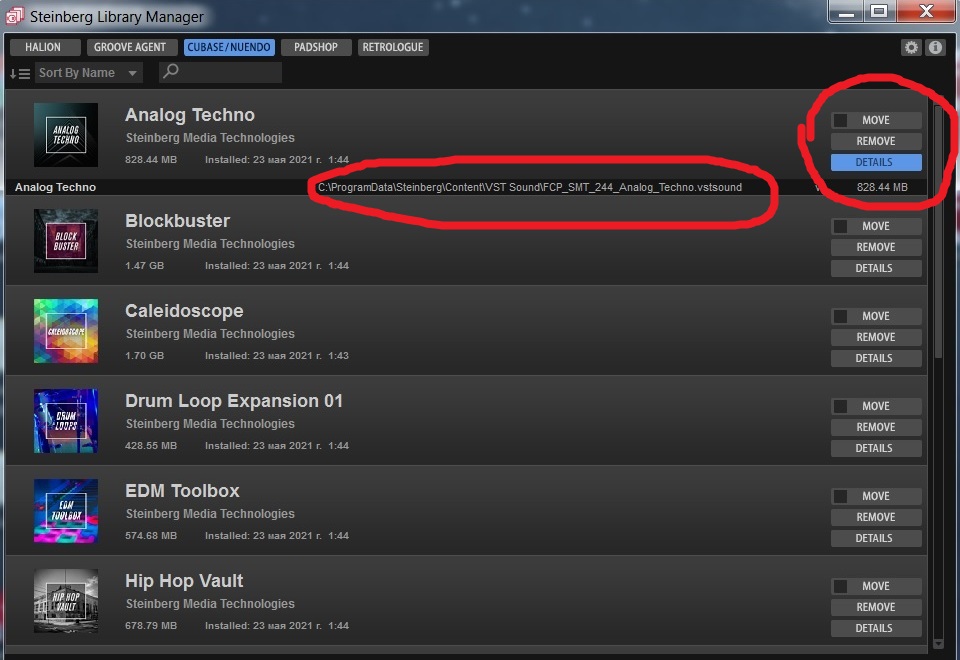The height and width of the screenshot is (660, 960).
Task: Click the Hip Hop Vault title text
Action: click(184, 581)
